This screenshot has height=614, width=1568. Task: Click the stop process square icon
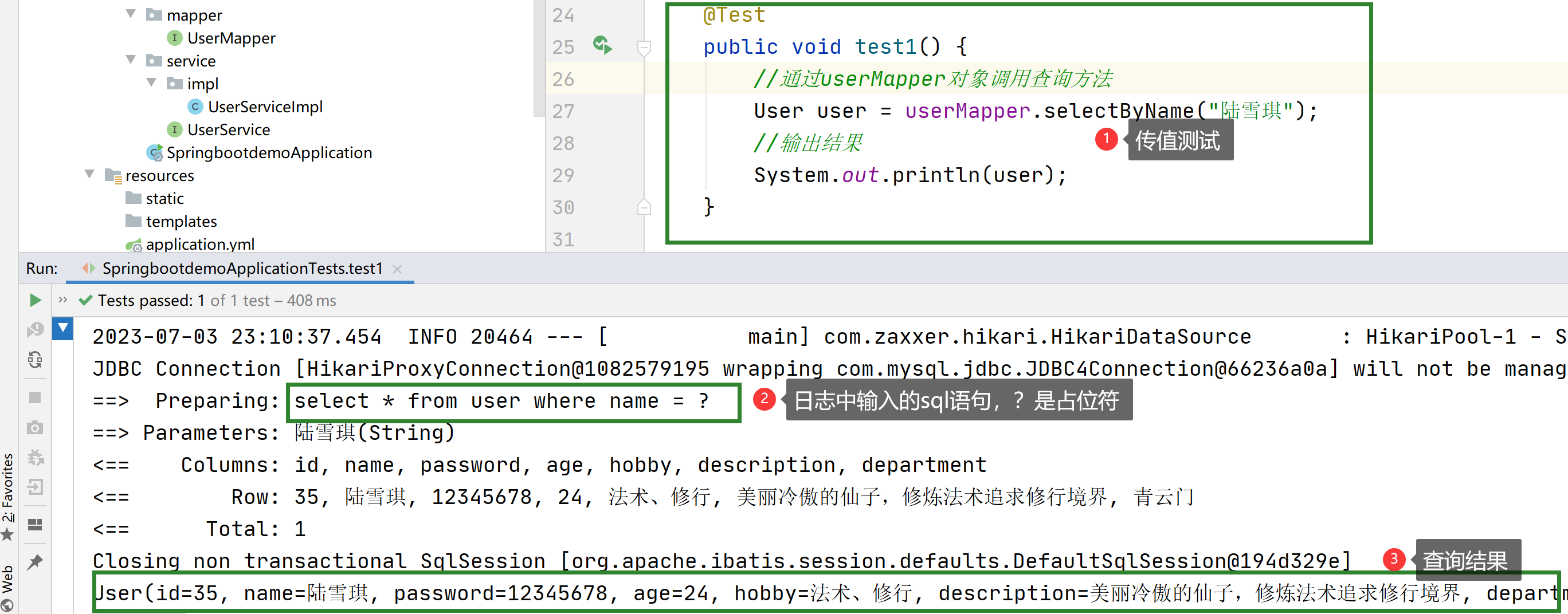36,397
